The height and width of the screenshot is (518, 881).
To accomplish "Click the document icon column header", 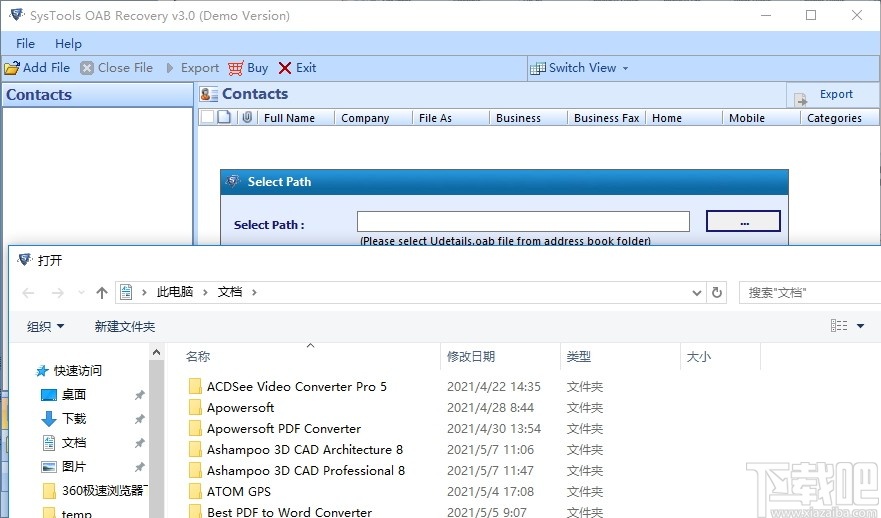I will tap(224, 117).
